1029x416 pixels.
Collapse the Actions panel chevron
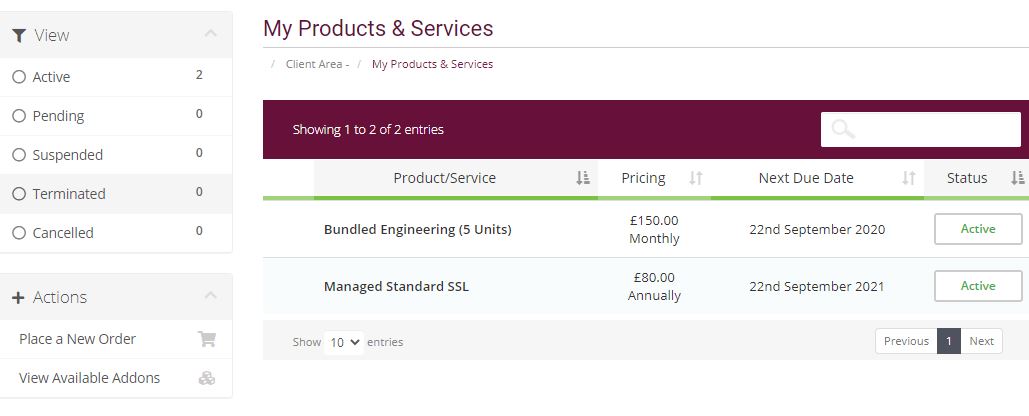[211, 296]
